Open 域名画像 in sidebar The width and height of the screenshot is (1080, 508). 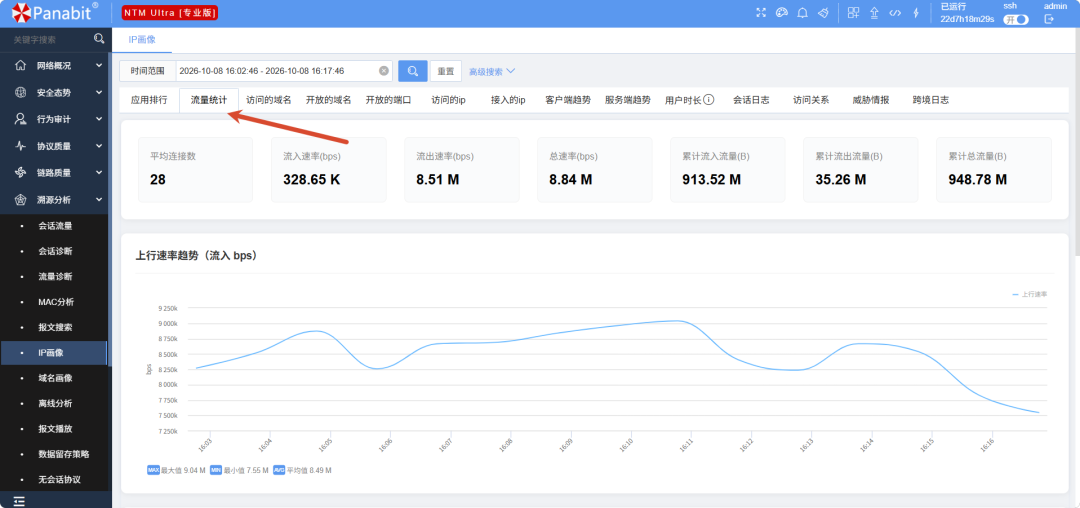coord(55,378)
